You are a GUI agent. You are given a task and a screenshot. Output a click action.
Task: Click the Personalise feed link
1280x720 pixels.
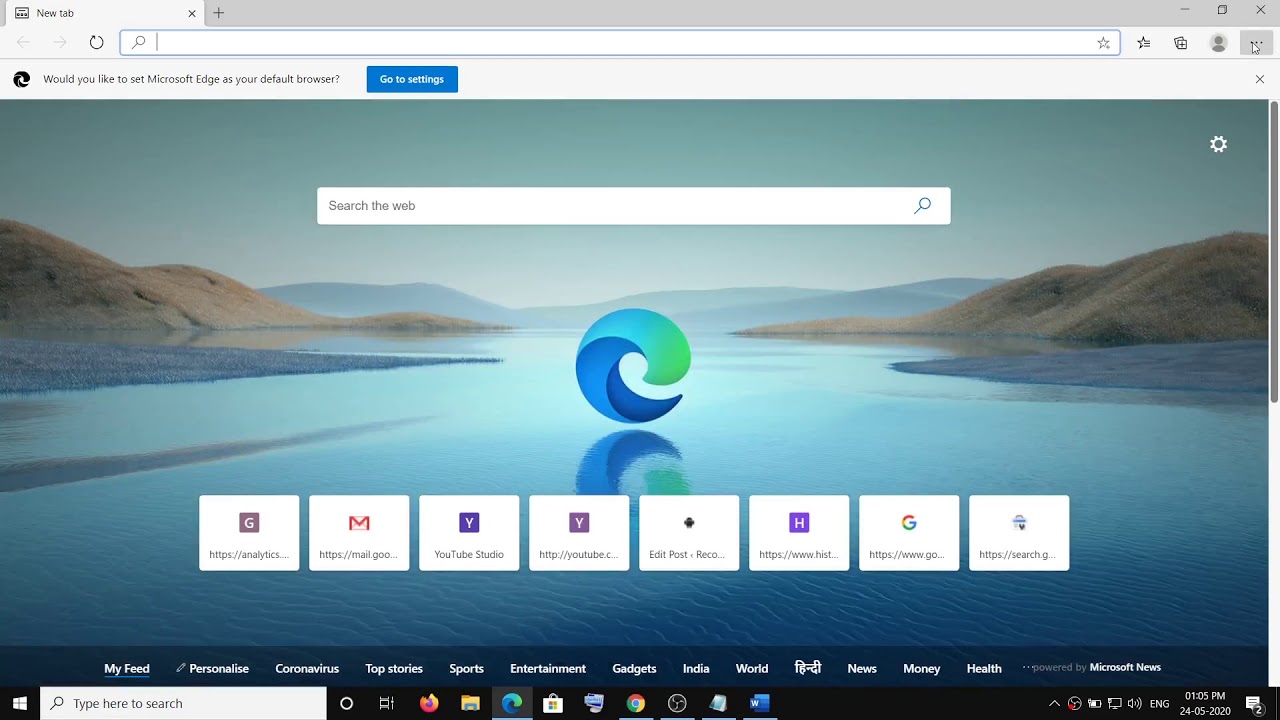tap(212, 668)
